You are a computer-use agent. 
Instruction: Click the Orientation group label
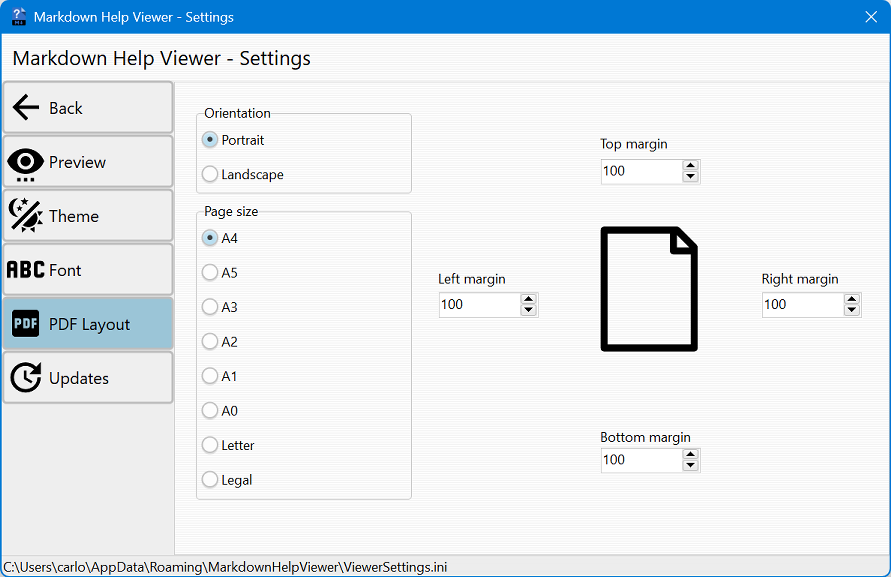237,113
